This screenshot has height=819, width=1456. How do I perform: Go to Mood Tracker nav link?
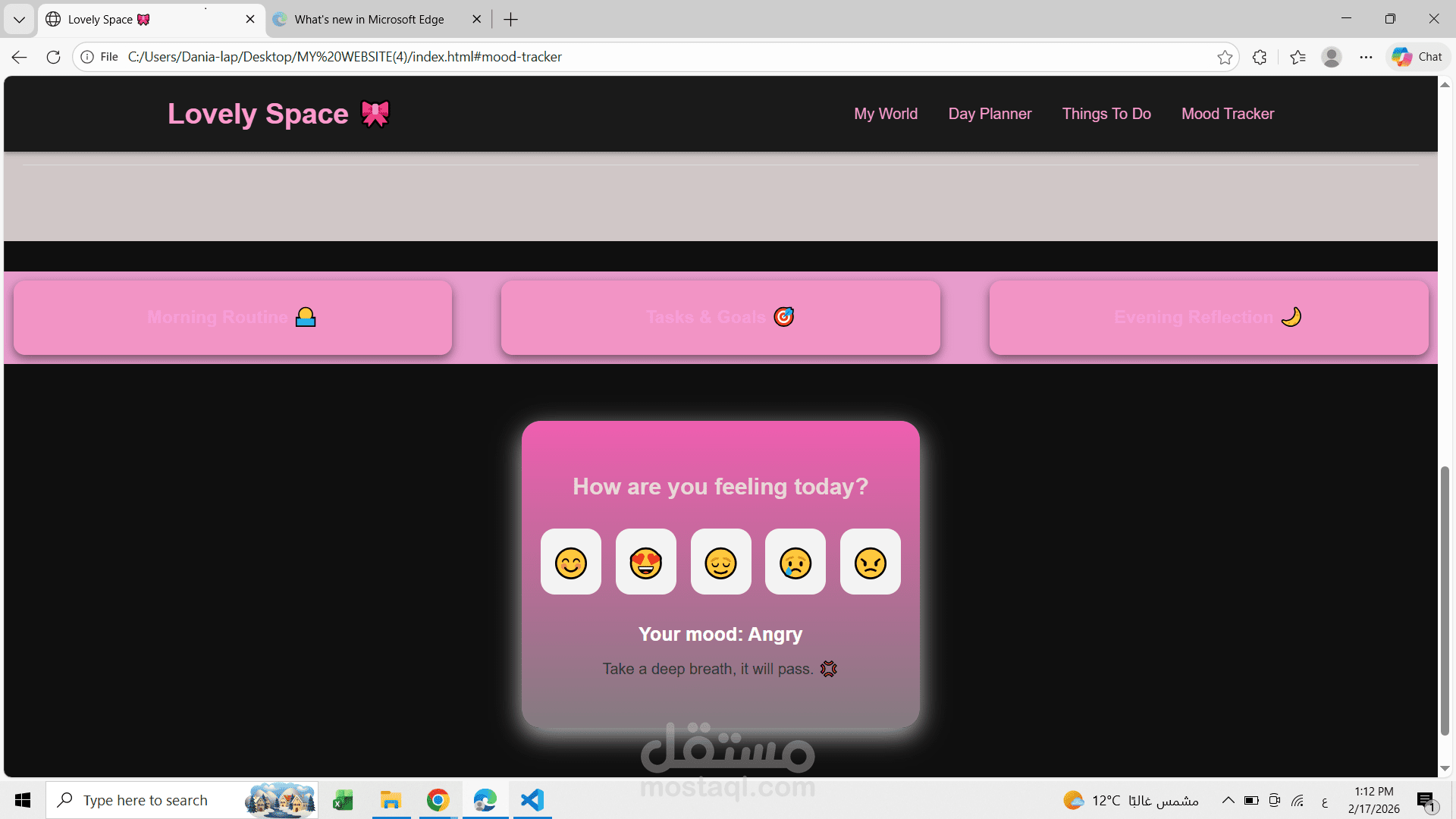tap(1228, 114)
